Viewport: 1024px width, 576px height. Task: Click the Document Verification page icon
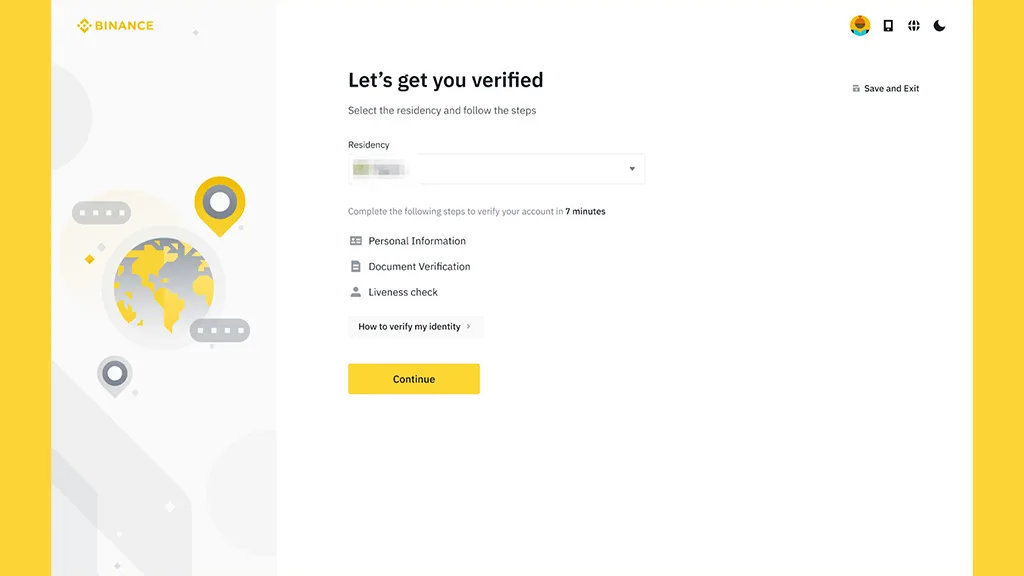(355, 266)
